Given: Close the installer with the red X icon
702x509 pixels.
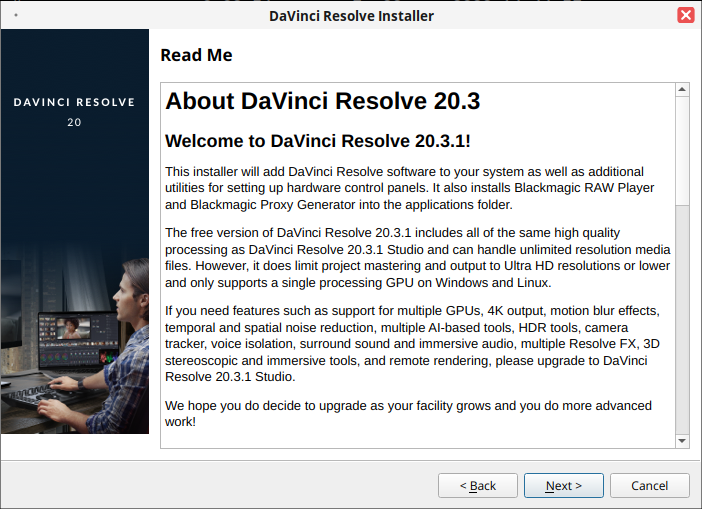Looking at the screenshot, I should [686, 15].
